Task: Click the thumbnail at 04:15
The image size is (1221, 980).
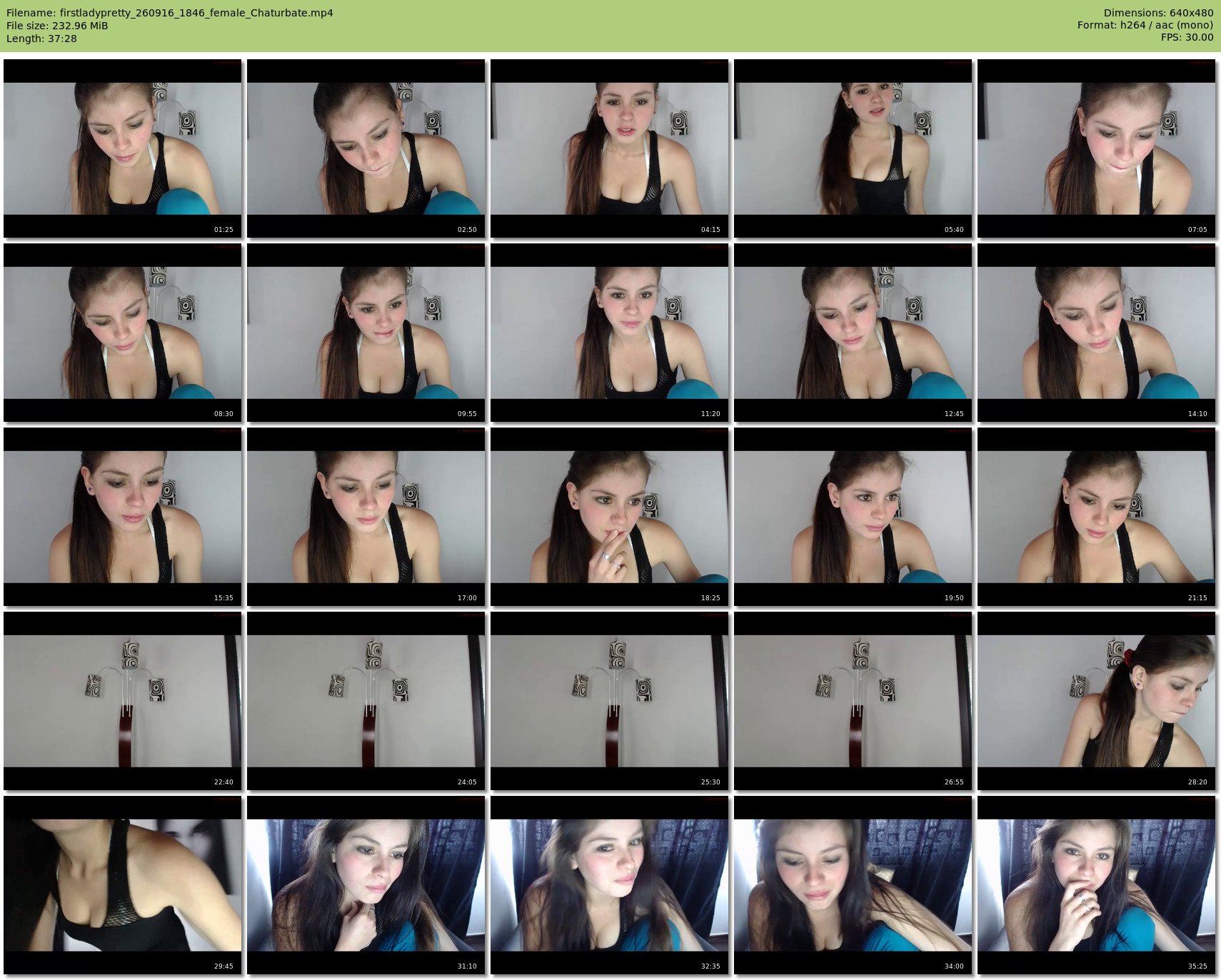Action: pos(609,148)
